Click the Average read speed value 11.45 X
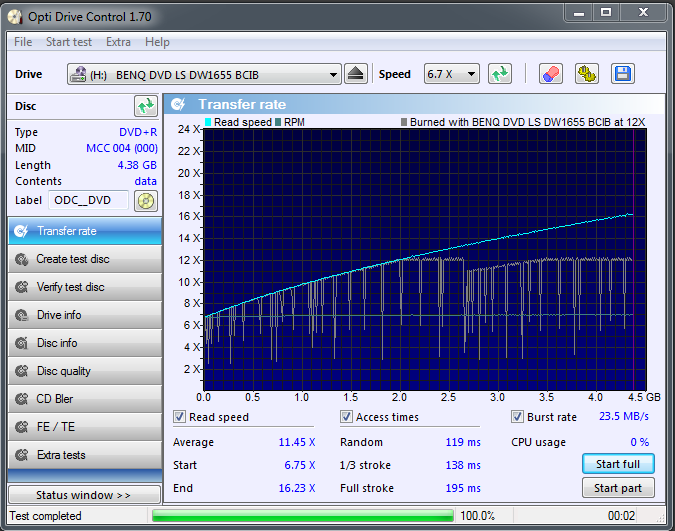 [x=297, y=442]
